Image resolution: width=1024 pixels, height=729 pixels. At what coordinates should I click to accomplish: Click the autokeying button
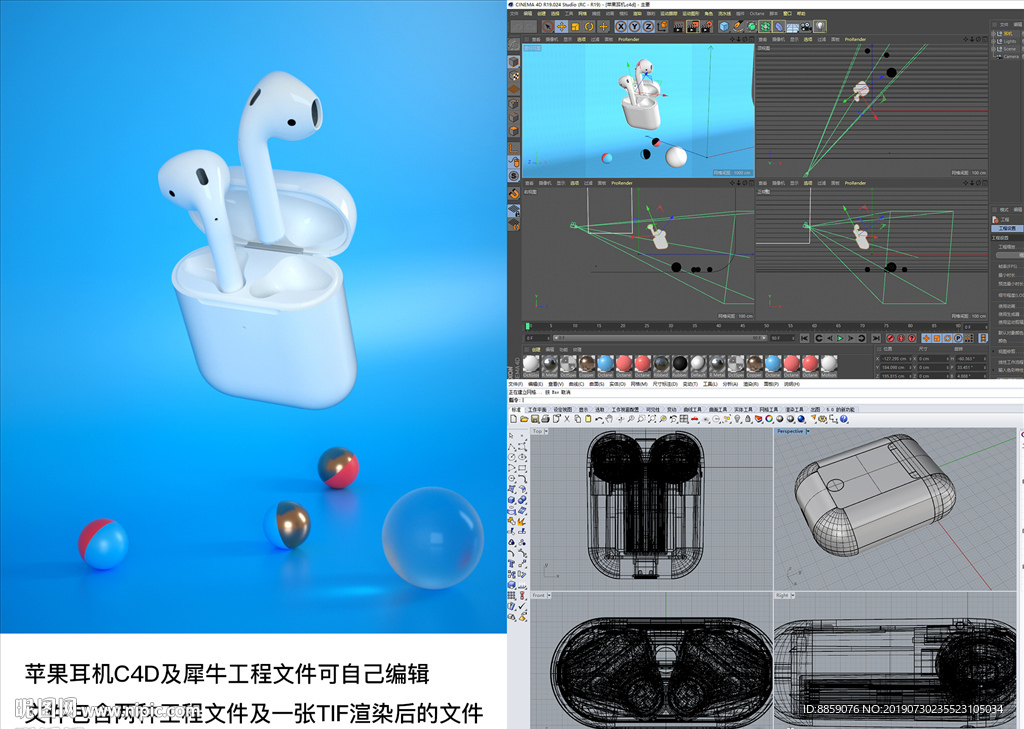pos(901,338)
